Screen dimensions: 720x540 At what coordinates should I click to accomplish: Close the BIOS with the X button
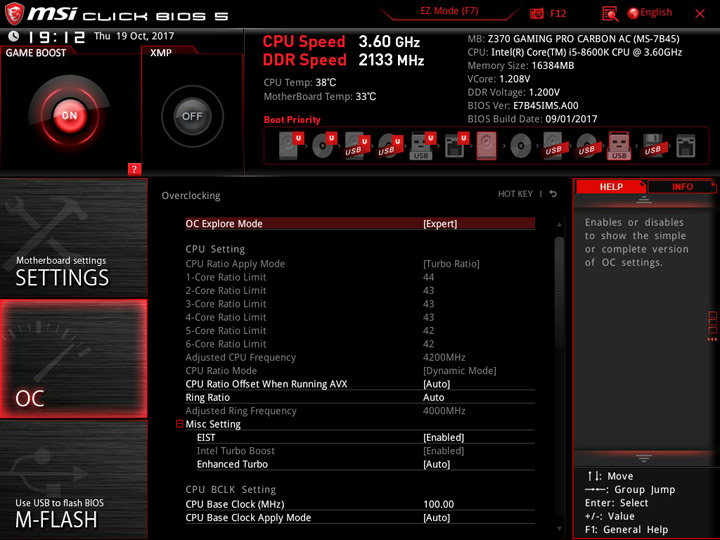pos(700,14)
